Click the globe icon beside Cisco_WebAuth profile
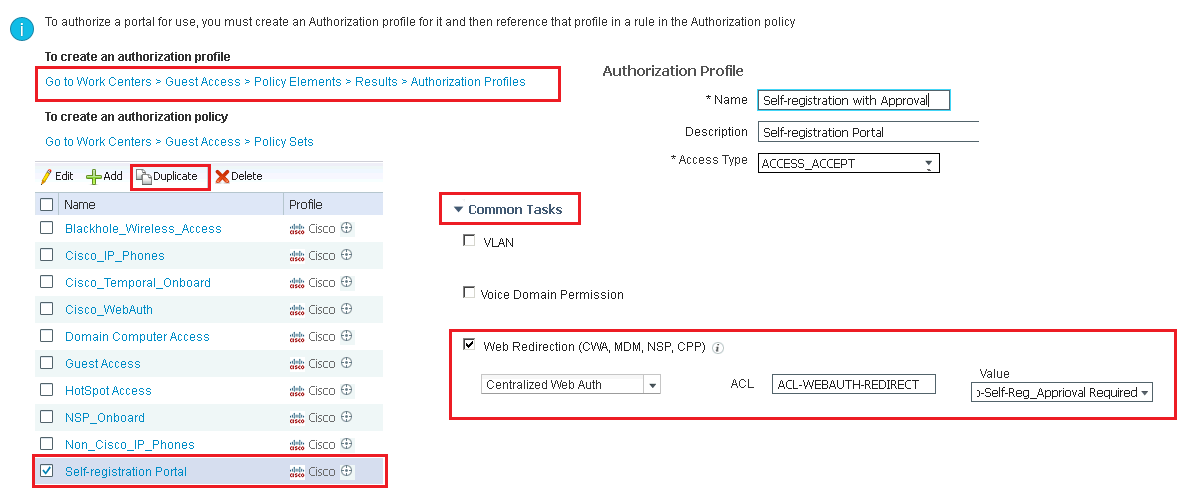This screenshot has height=499, width=1182. [x=347, y=309]
